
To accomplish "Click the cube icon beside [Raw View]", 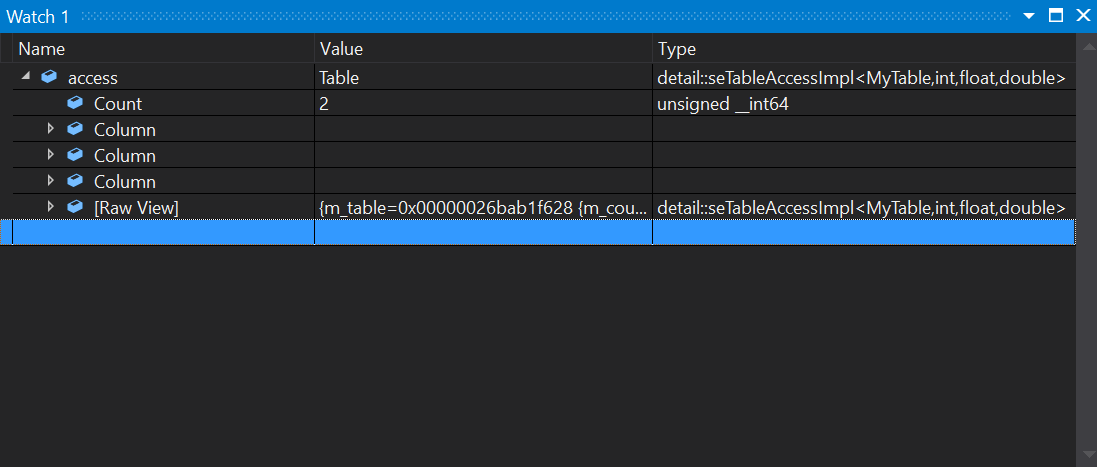I will click(x=75, y=207).
